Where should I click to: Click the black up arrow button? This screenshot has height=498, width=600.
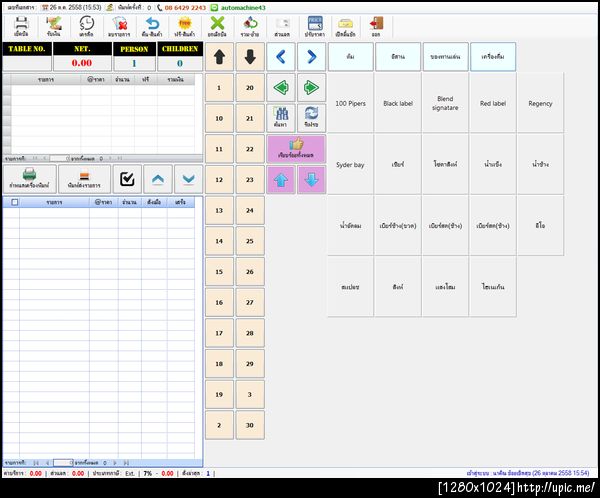point(219,57)
